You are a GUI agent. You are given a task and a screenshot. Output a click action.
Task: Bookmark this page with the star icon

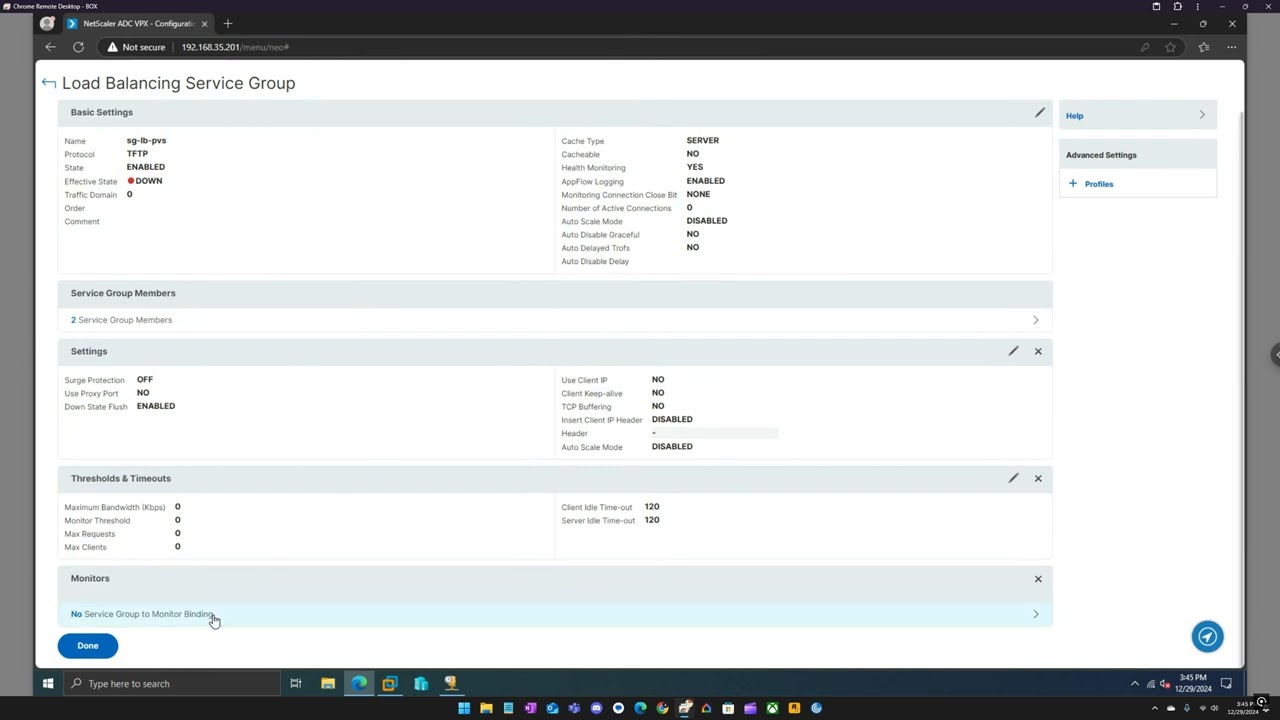tap(1170, 47)
